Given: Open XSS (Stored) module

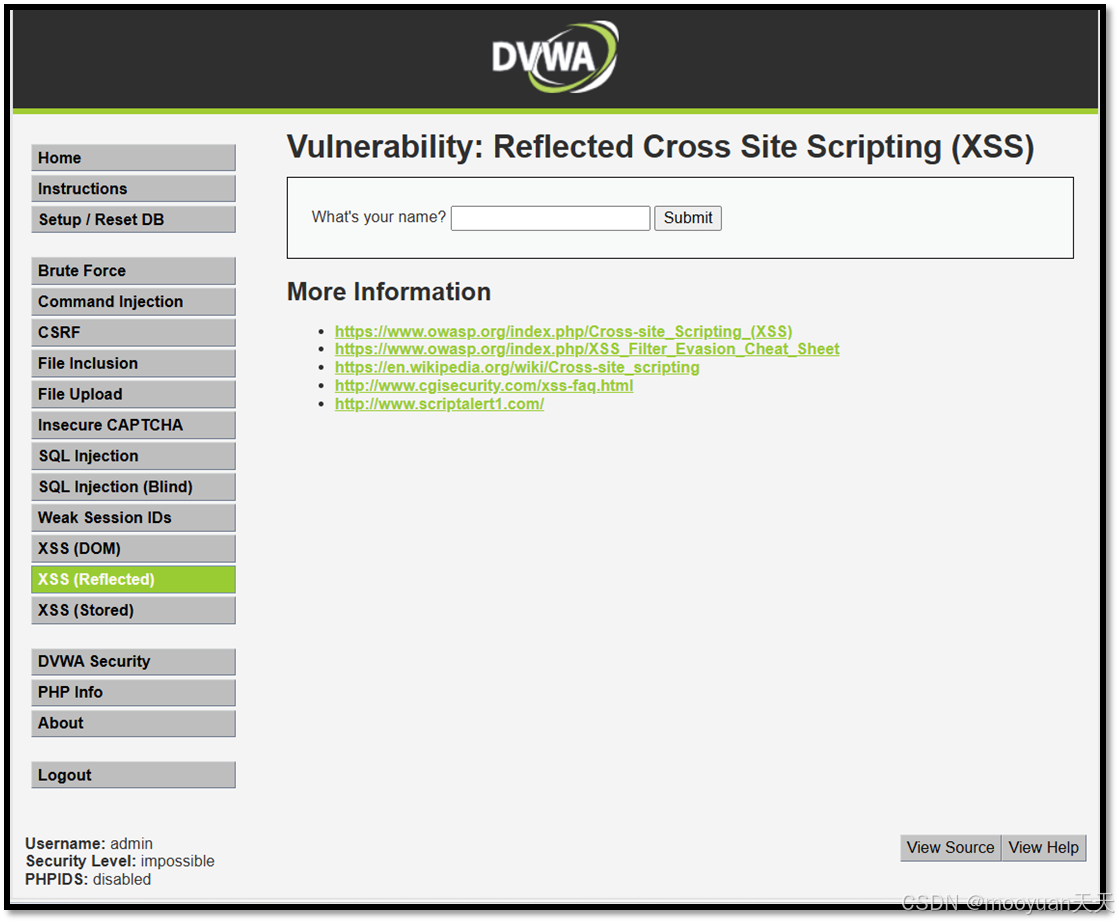Looking at the screenshot, I should pyautogui.click(x=133, y=610).
